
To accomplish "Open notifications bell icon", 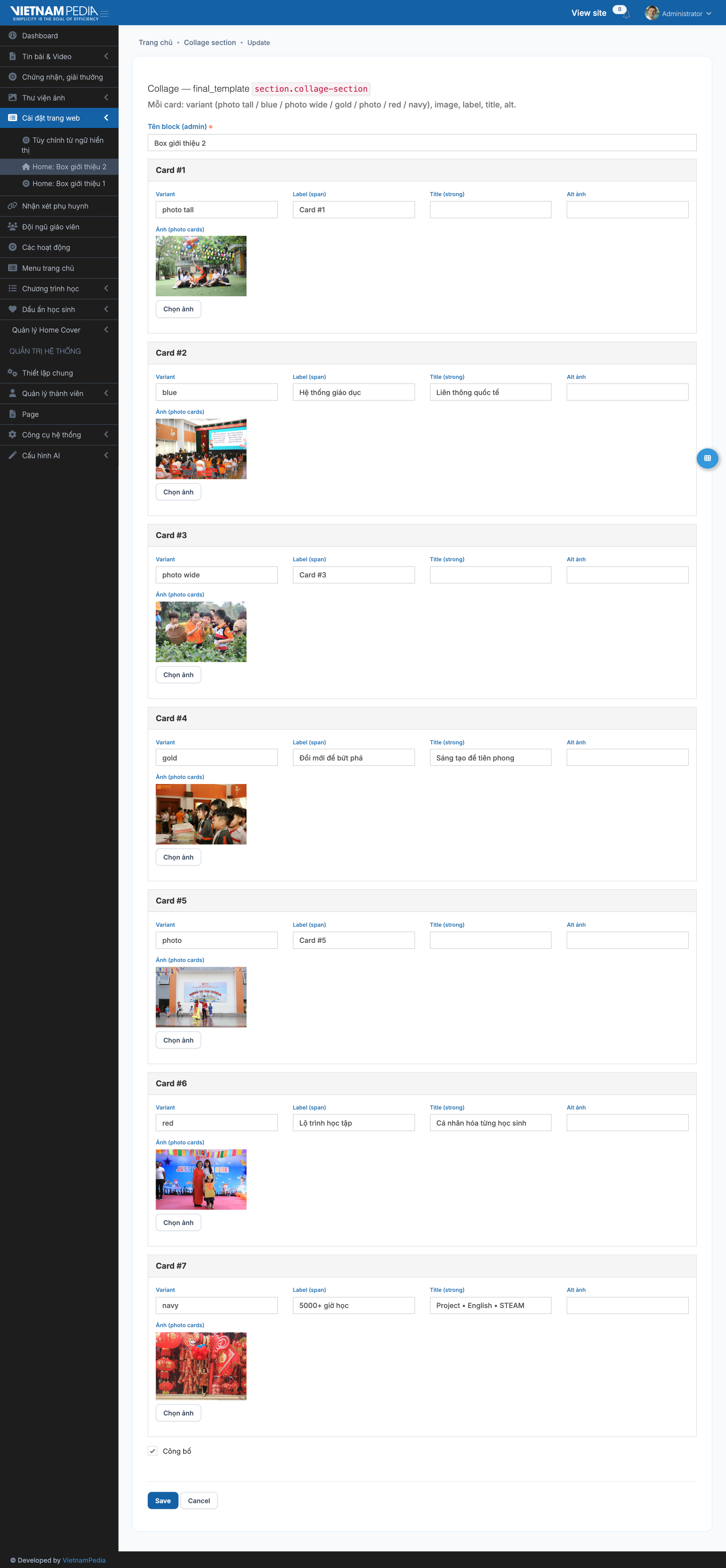I will [626, 14].
